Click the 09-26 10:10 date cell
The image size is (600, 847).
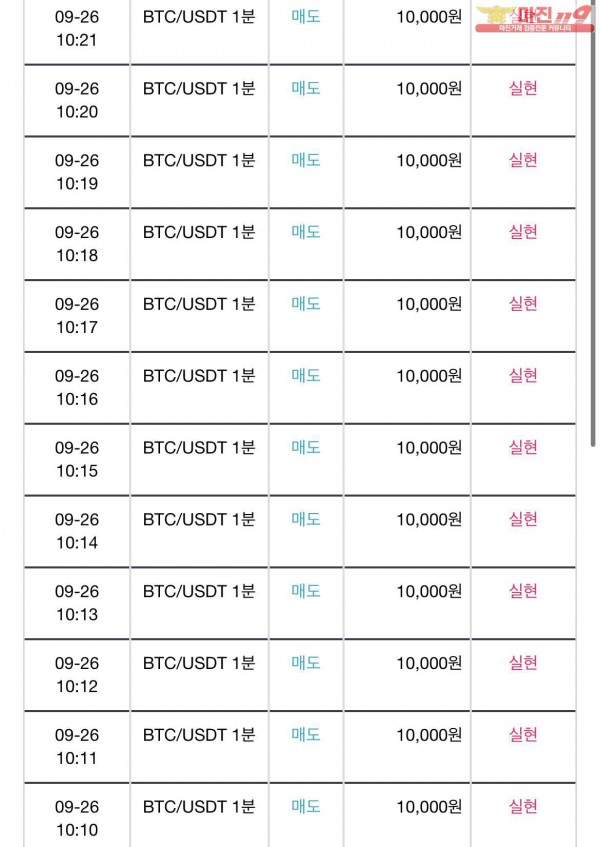point(77,818)
